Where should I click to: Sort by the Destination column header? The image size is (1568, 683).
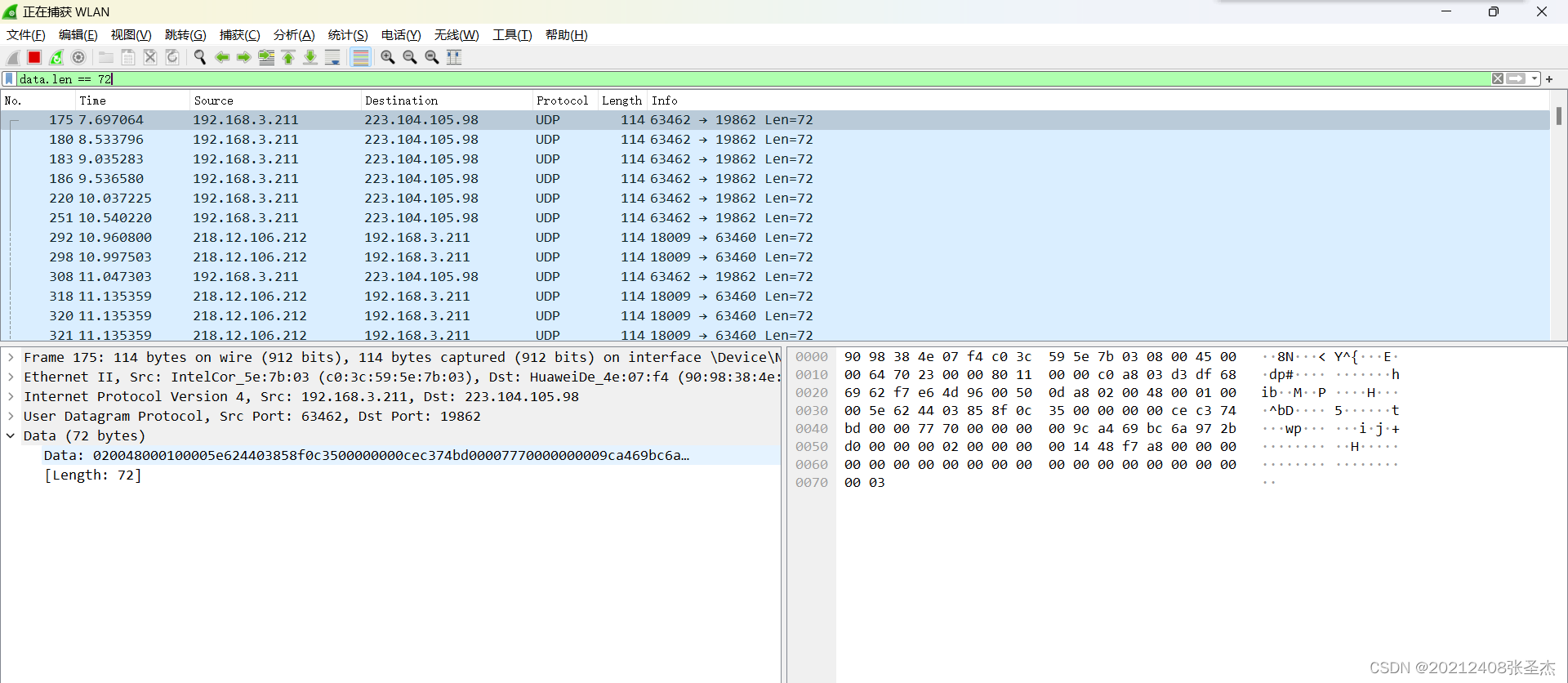coord(446,100)
